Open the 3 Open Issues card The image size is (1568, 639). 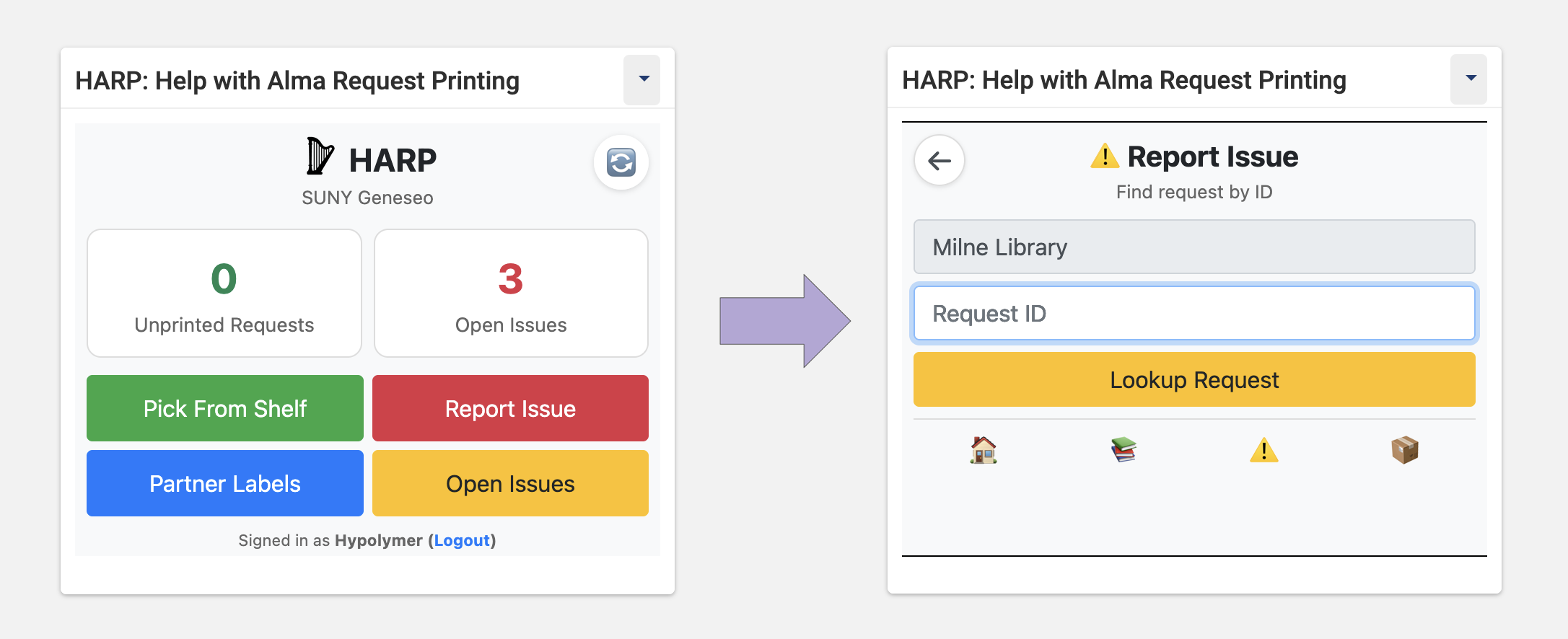pyautogui.click(x=511, y=293)
